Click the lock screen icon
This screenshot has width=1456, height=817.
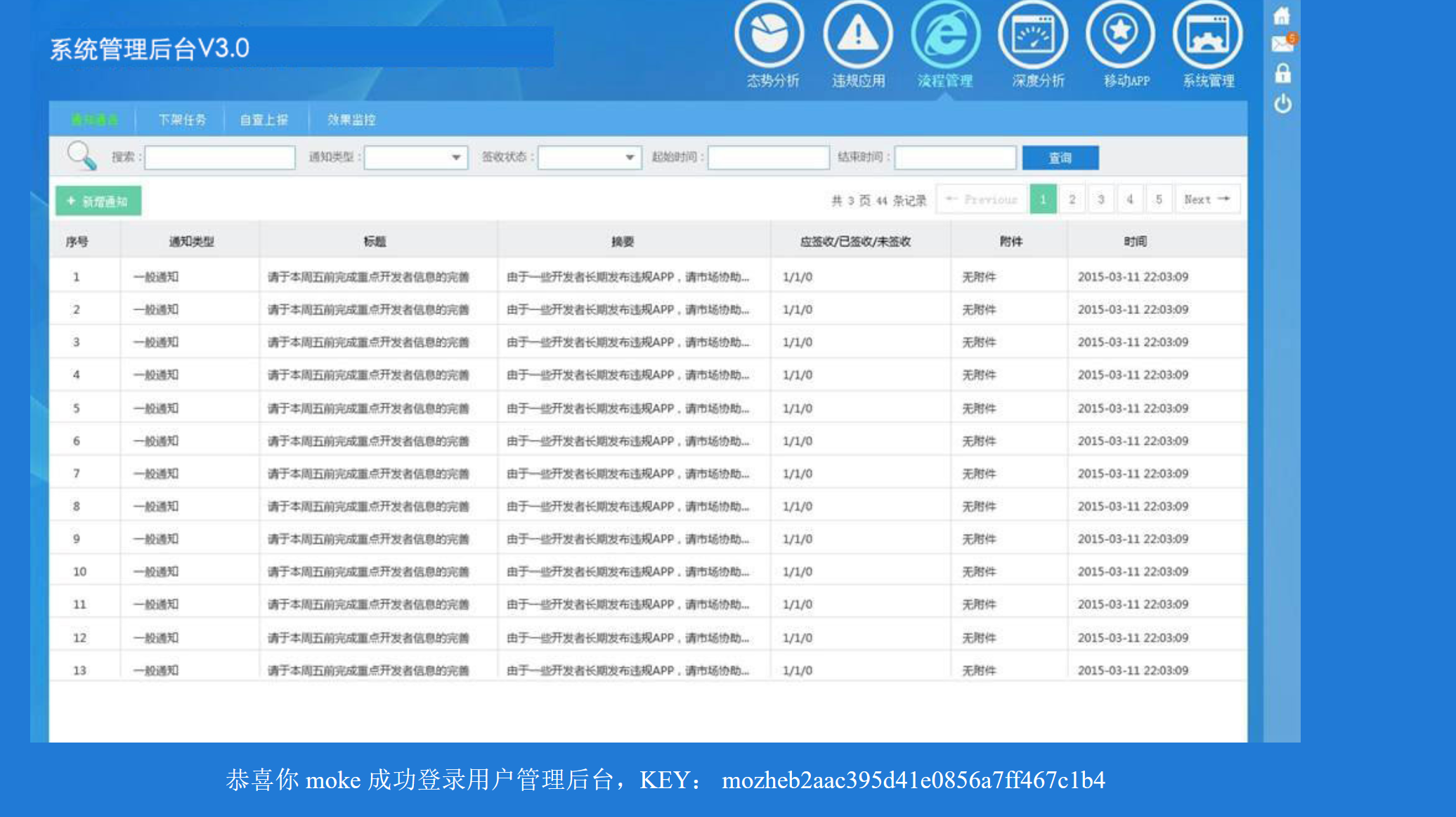point(1282,74)
